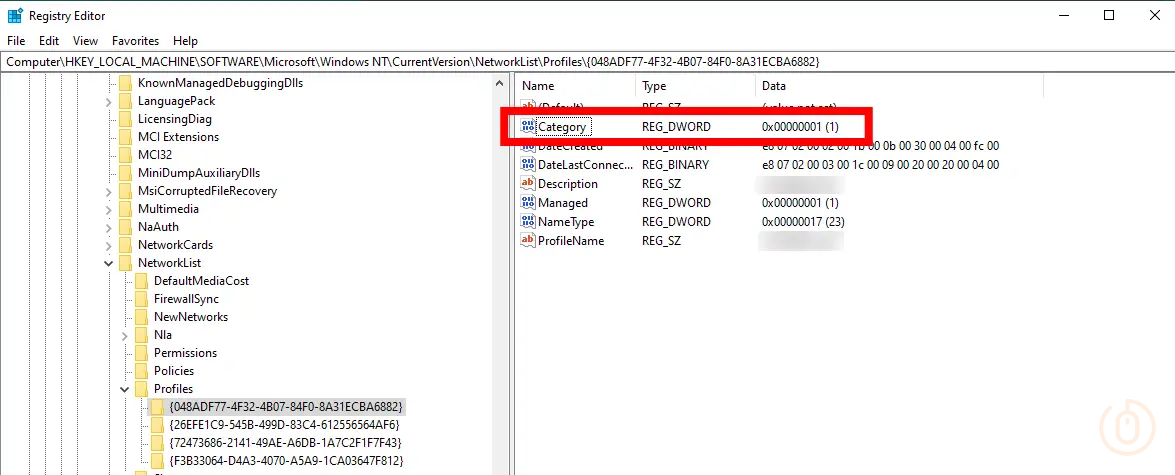The height and width of the screenshot is (475, 1175).
Task: Open the Edit menu
Action: click(x=49, y=41)
